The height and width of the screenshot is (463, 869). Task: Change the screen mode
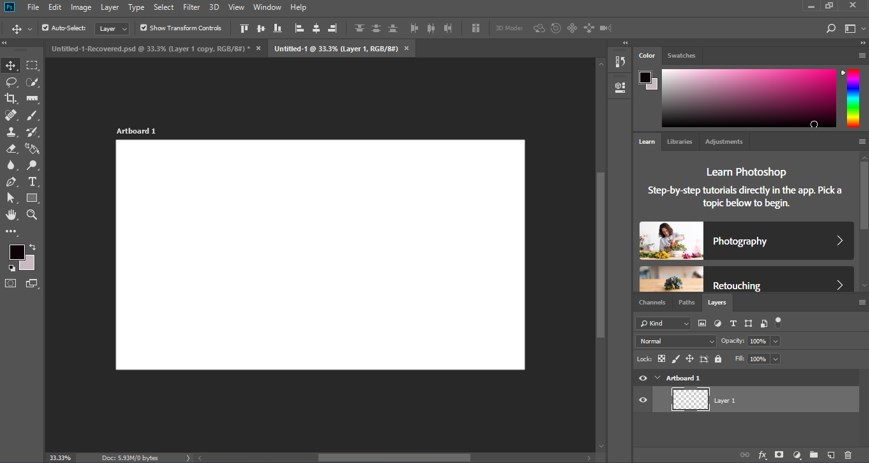pyautogui.click(x=32, y=283)
